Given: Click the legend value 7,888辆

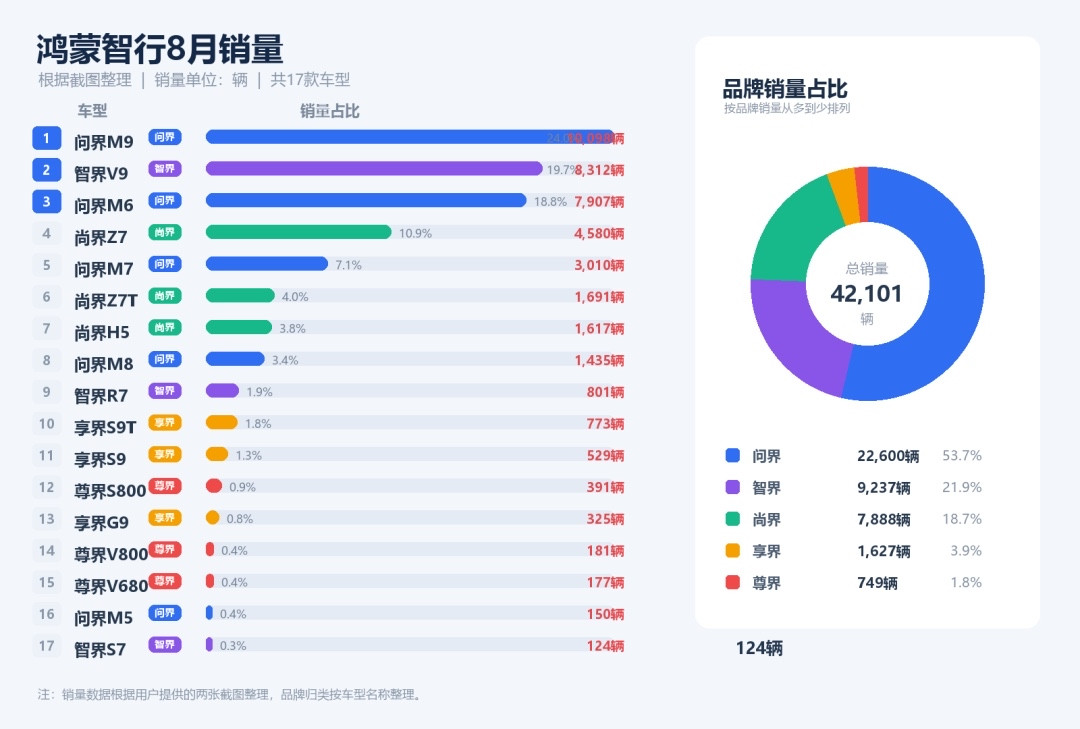Looking at the screenshot, I should tap(884, 520).
